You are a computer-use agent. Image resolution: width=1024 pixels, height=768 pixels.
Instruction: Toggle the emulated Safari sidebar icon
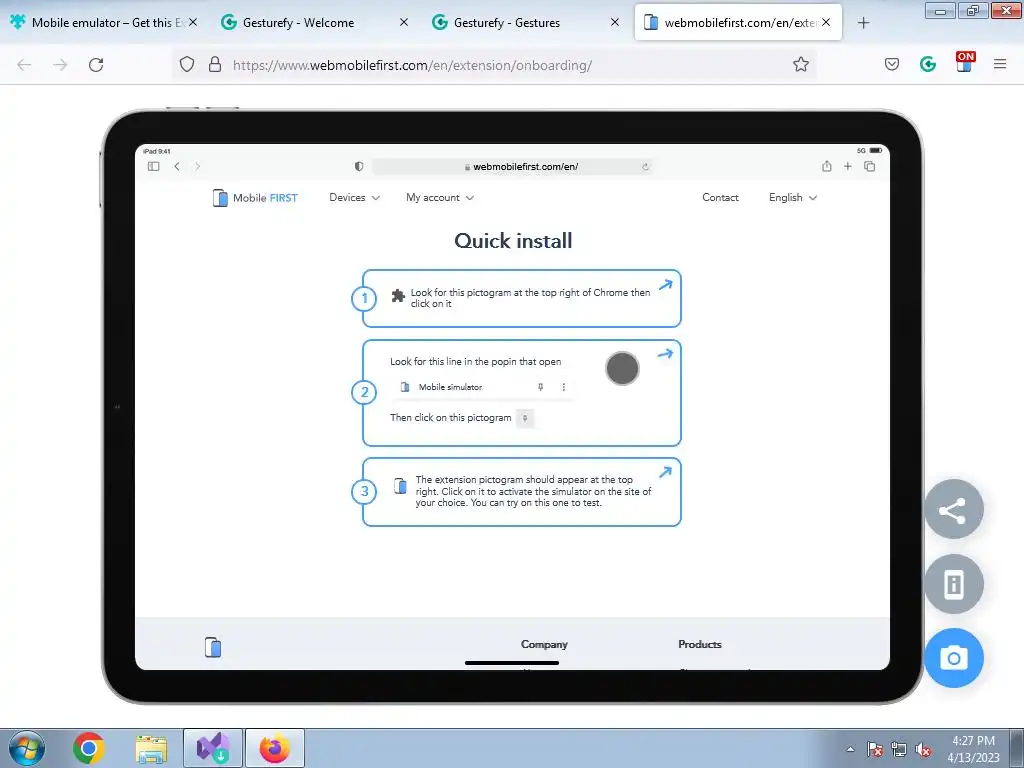click(153, 167)
